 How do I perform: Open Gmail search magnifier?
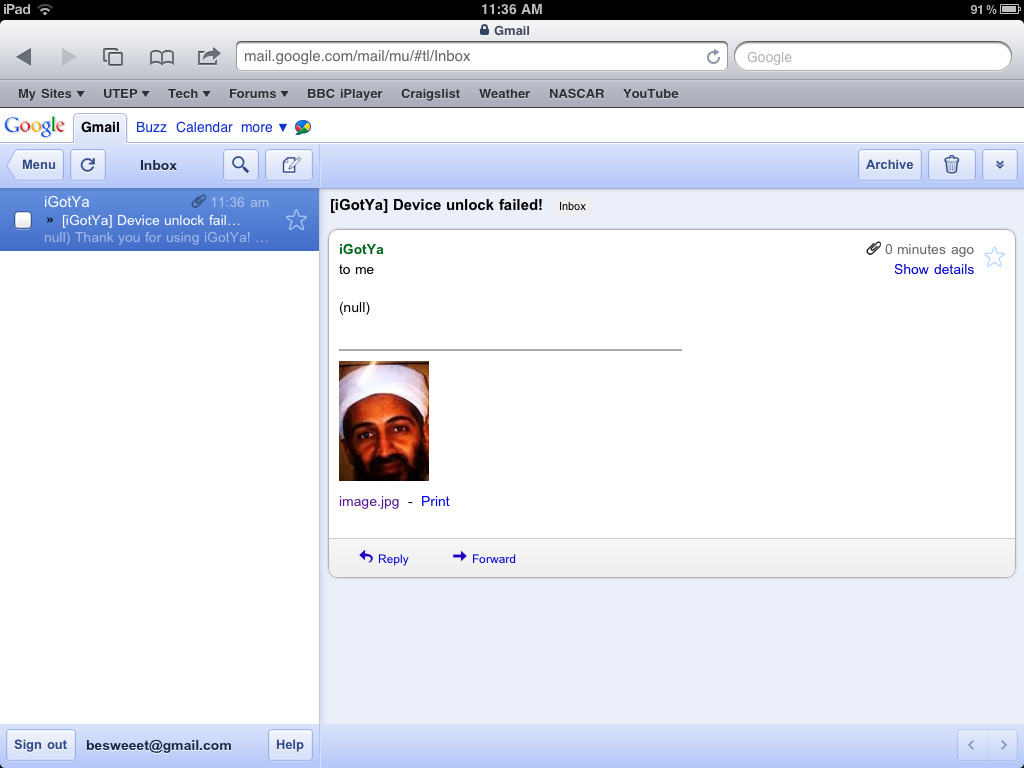(x=240, y=165)
